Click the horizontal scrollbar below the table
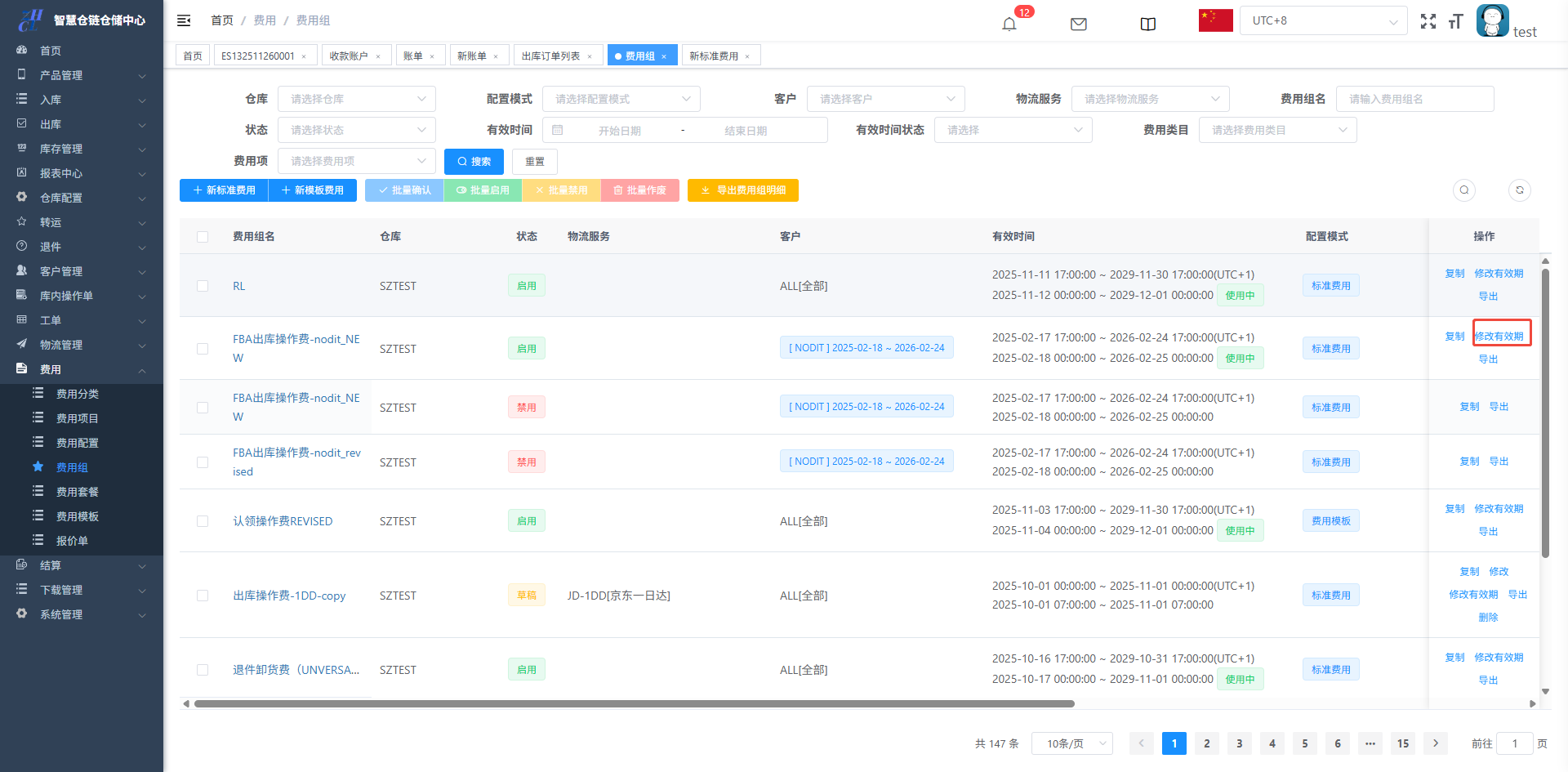The width and height of the screenshot is (1568, 772). point(634,703)
